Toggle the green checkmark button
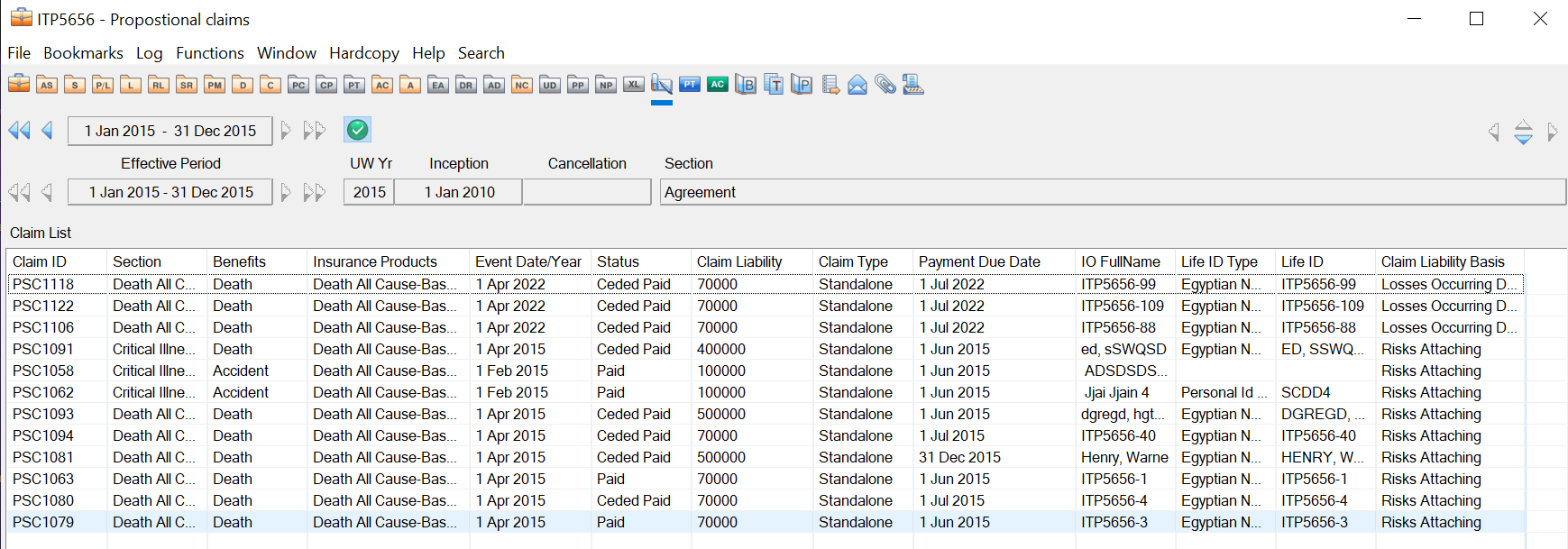 pyautogui.click(x=358, y=130)
